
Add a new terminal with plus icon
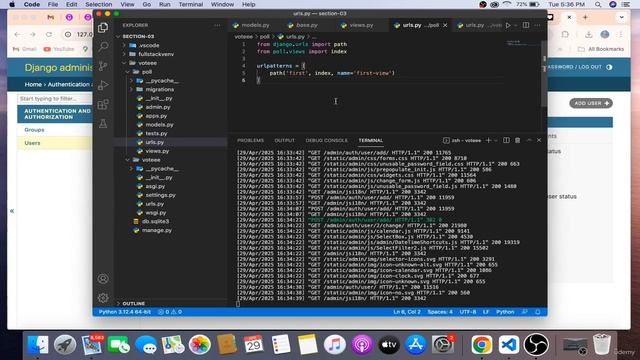point(488,140)
